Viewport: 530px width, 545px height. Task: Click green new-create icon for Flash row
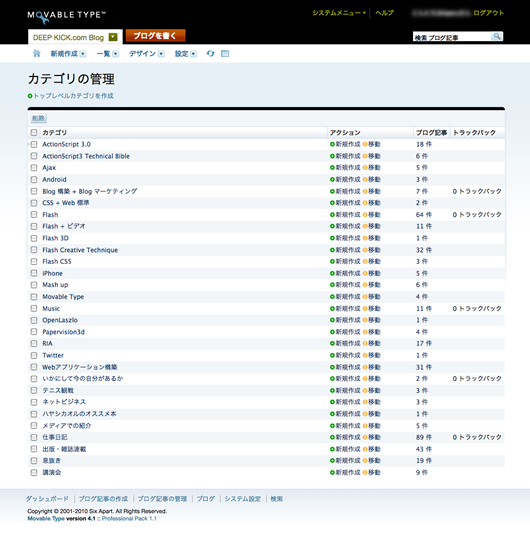click(332, 214)
